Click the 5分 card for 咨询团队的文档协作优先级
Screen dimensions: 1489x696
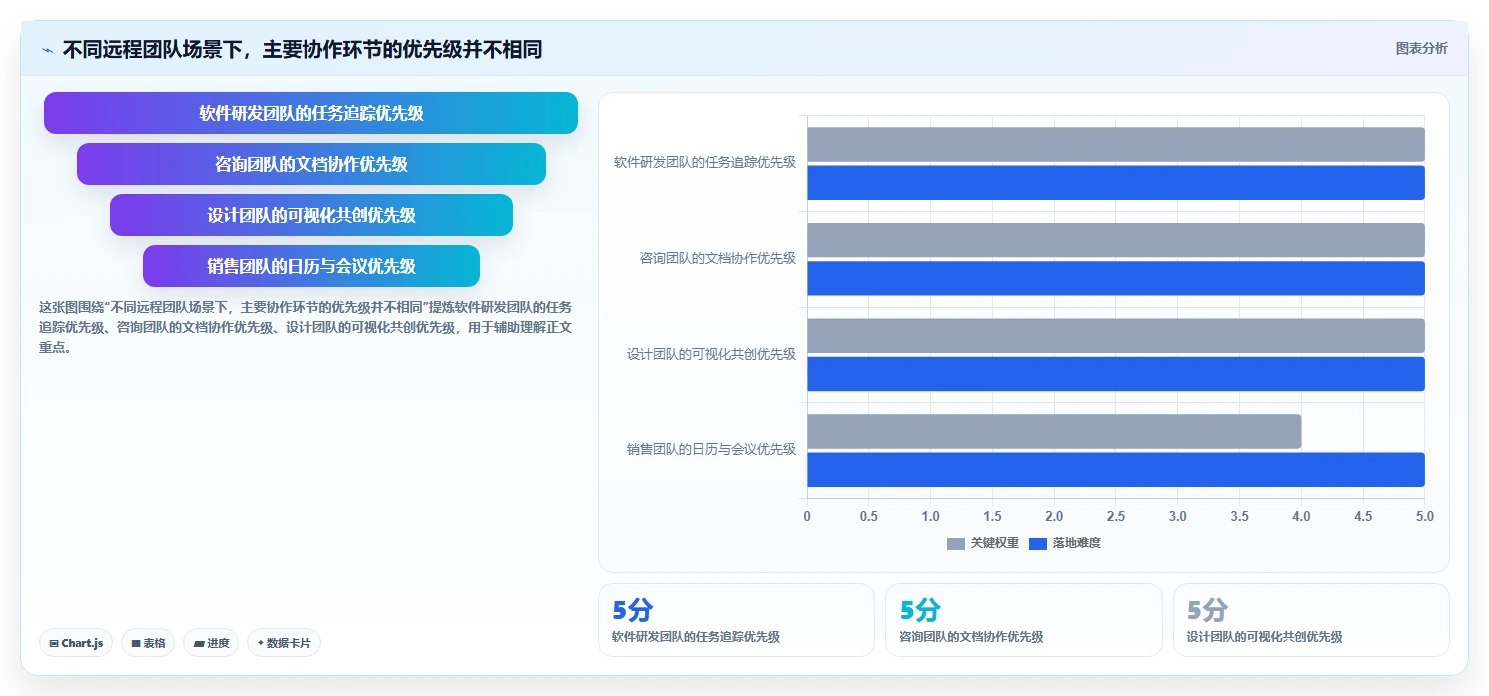click(1024, 620)
